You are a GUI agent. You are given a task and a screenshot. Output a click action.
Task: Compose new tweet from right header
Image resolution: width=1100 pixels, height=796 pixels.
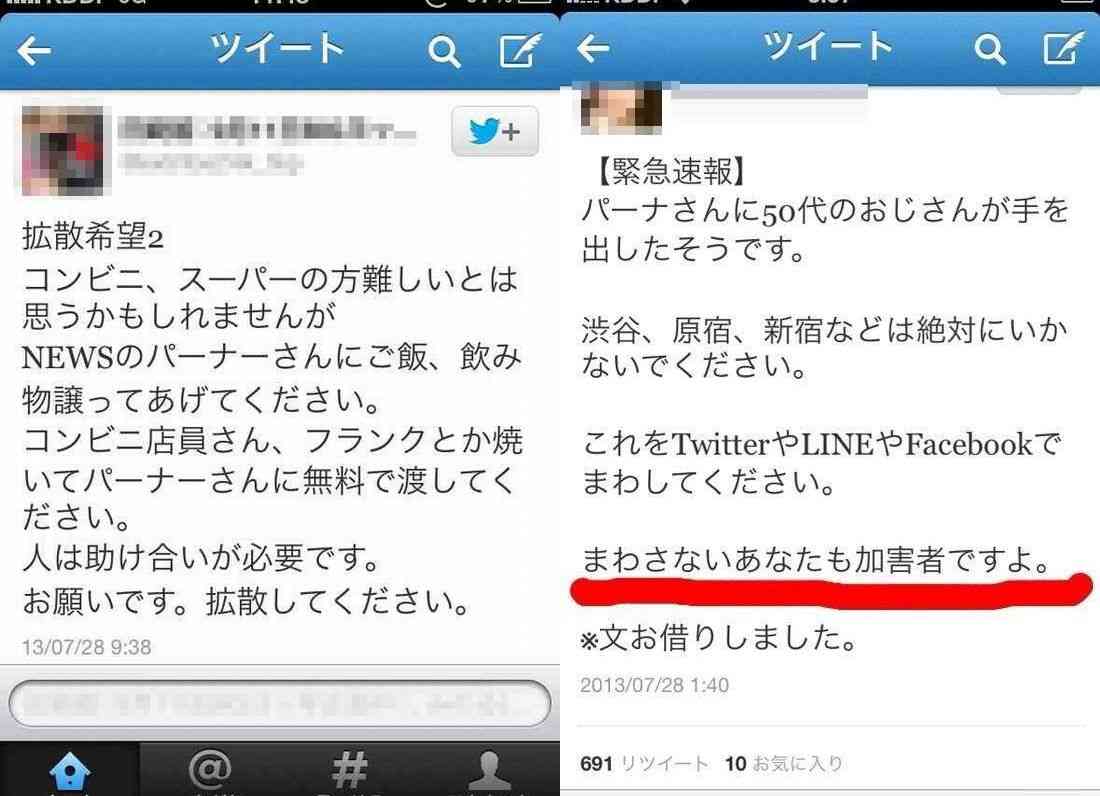(x=1063, y=48)
